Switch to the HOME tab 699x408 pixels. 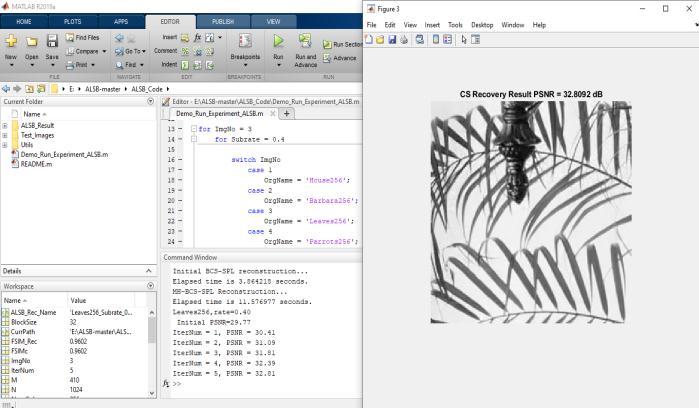24,21
